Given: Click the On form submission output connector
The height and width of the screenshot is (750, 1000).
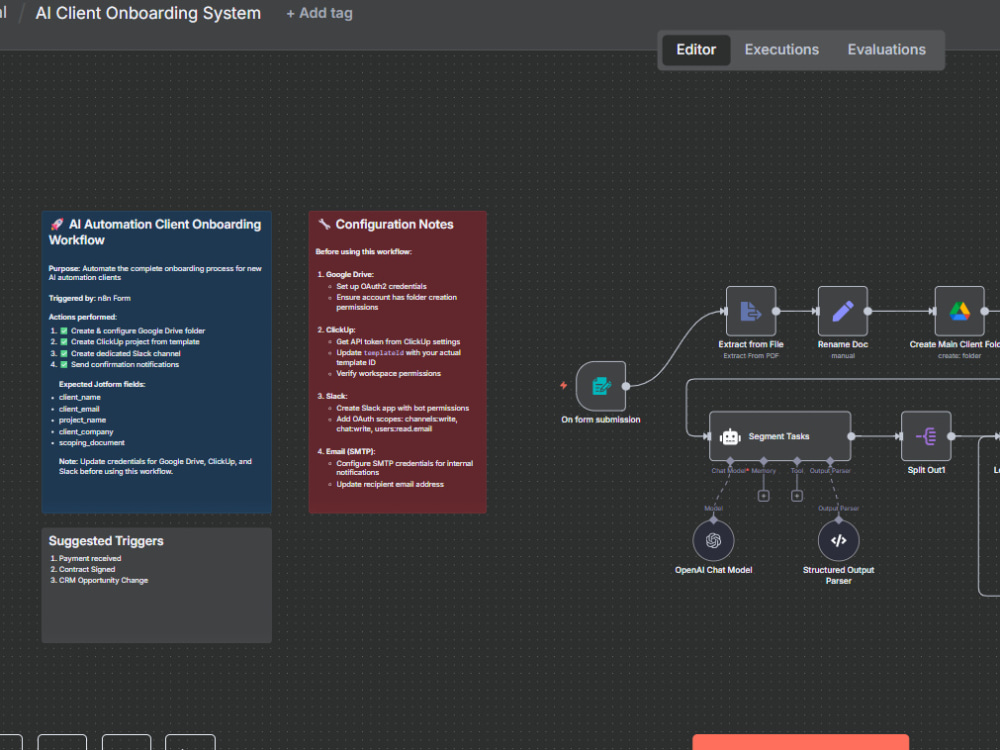Looking at the screenshot, I should (x=626, y=386).
